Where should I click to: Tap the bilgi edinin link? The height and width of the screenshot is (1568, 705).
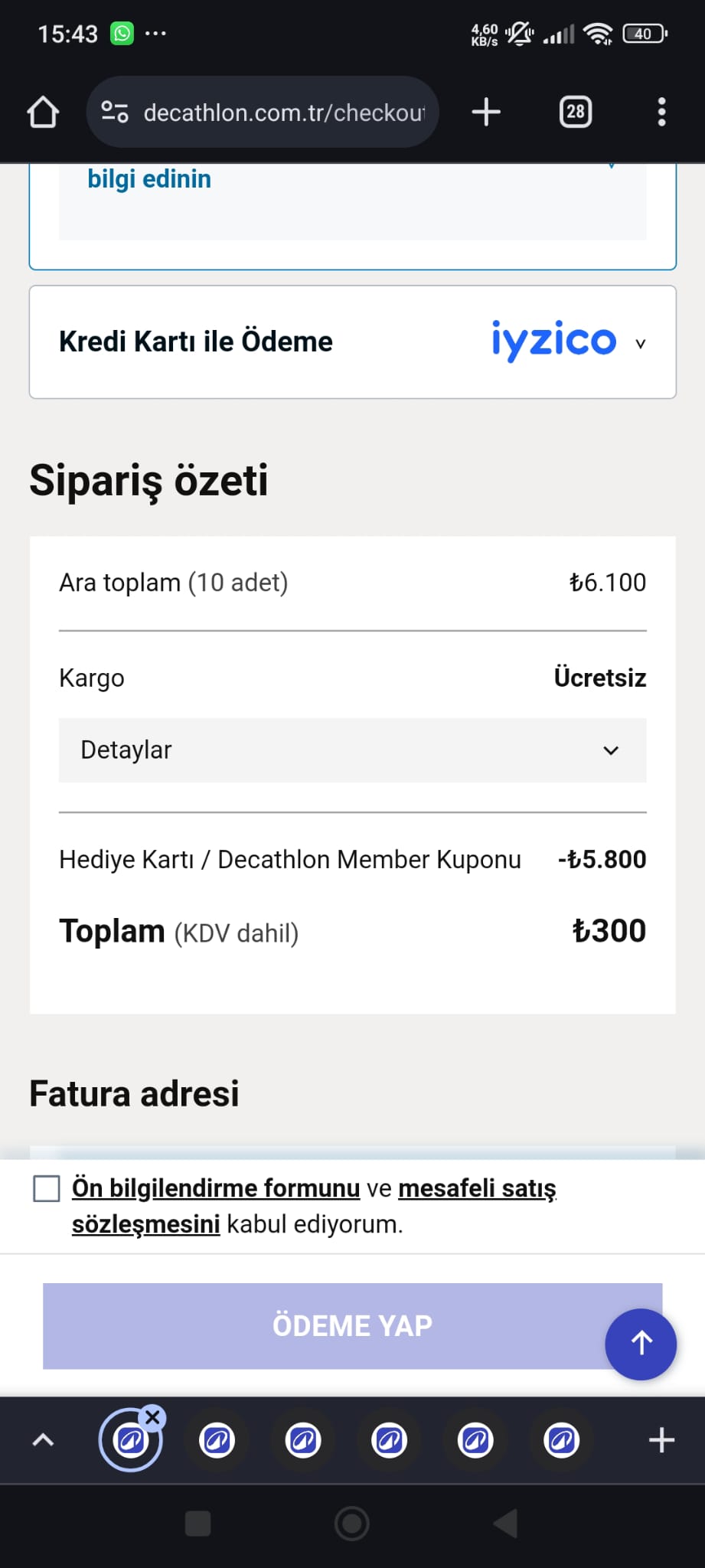149,179
